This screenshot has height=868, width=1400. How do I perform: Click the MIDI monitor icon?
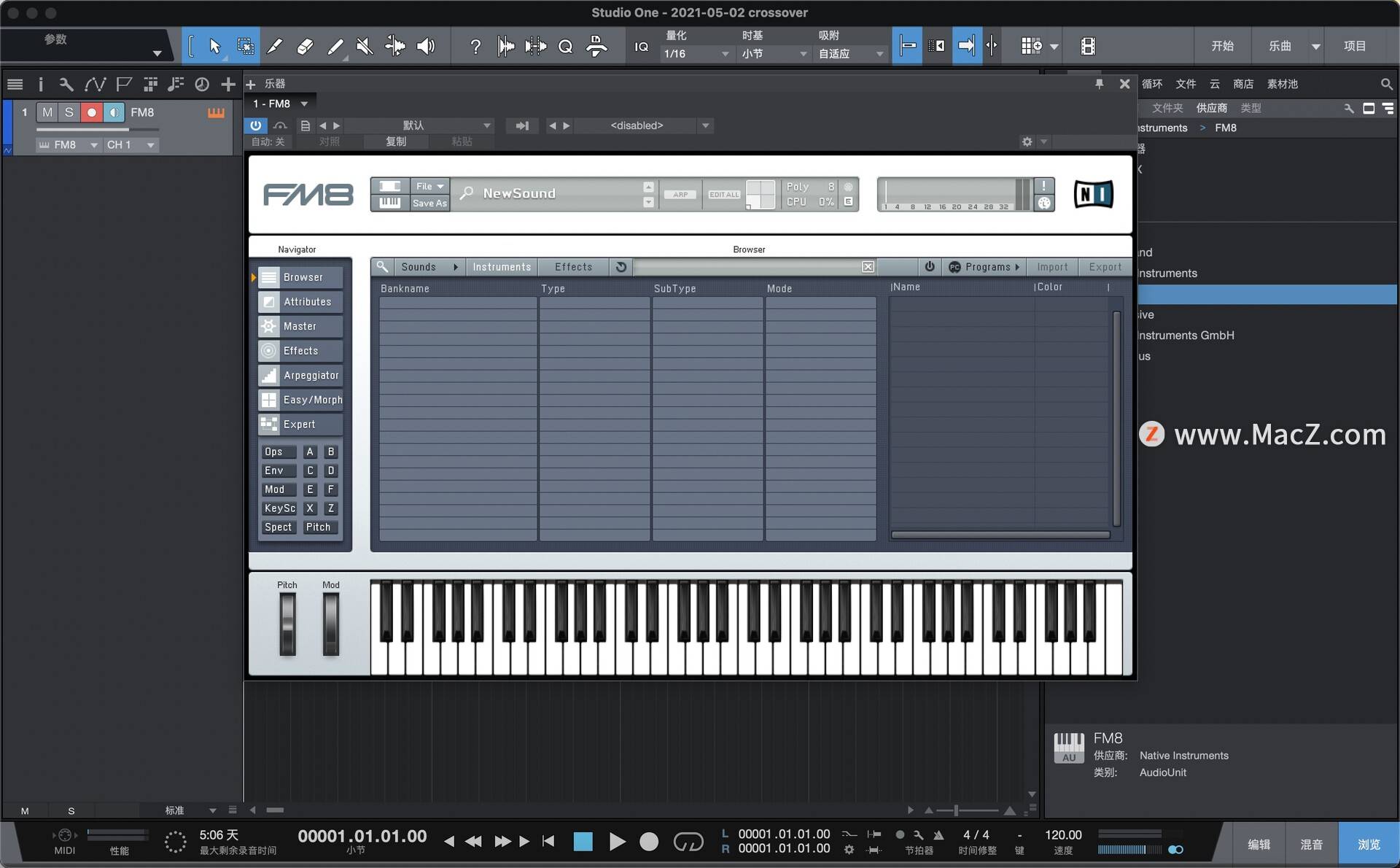point(64,835)
